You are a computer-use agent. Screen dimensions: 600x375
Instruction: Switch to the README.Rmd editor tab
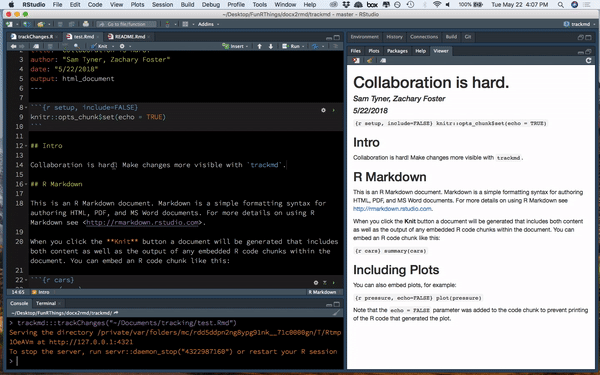128,37
